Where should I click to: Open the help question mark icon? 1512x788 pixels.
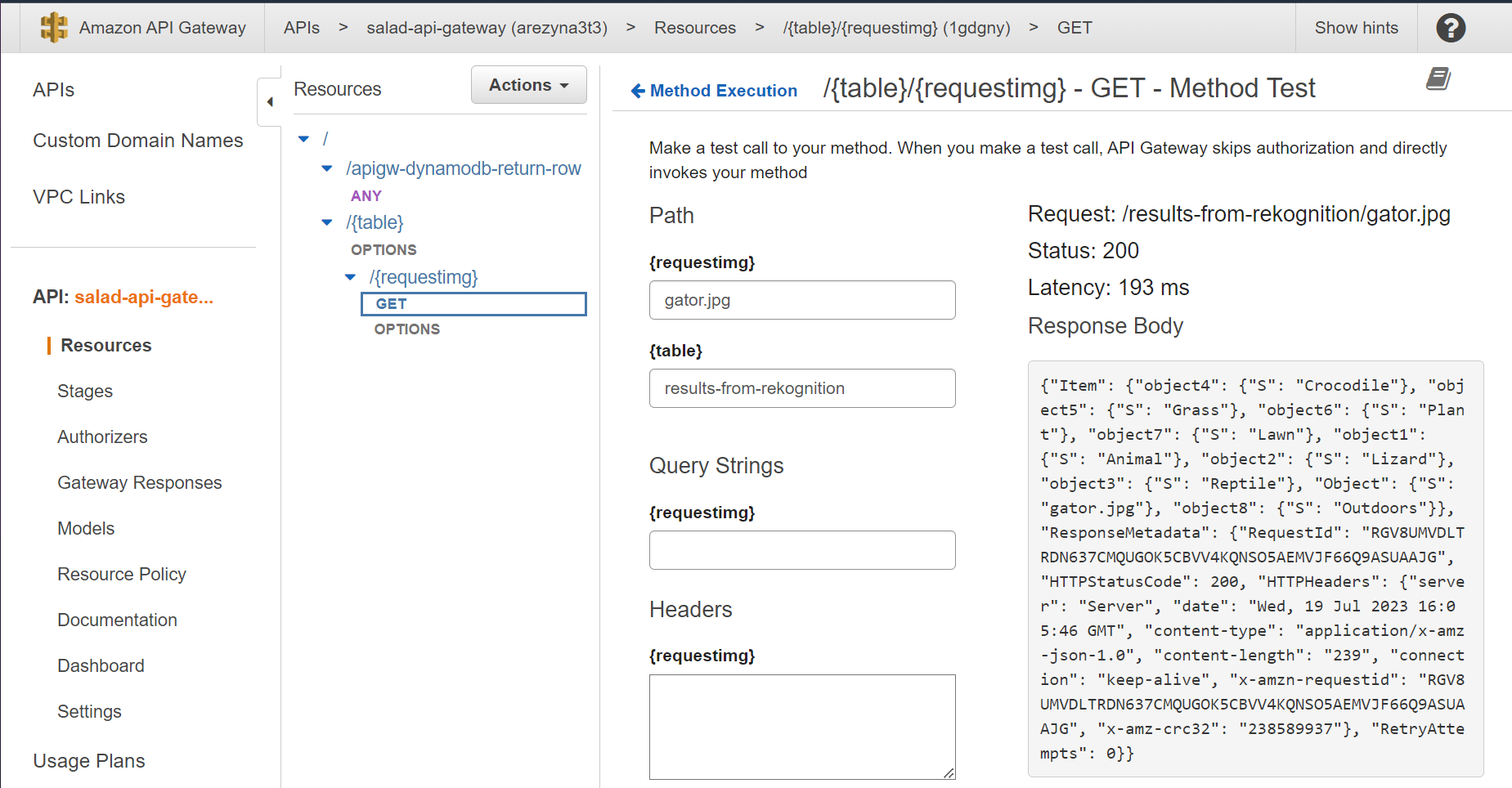pyautogui.click(x=1451, y=28)
